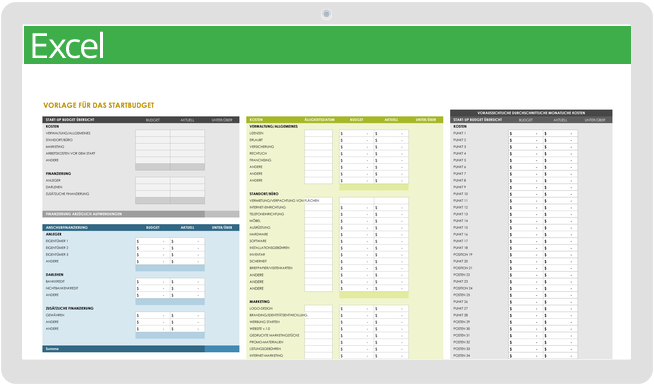The image size is (654, 385).
Task: Click Budget cell for Verwaltung/Allgemeines in overview
Action: click(153, 133)
